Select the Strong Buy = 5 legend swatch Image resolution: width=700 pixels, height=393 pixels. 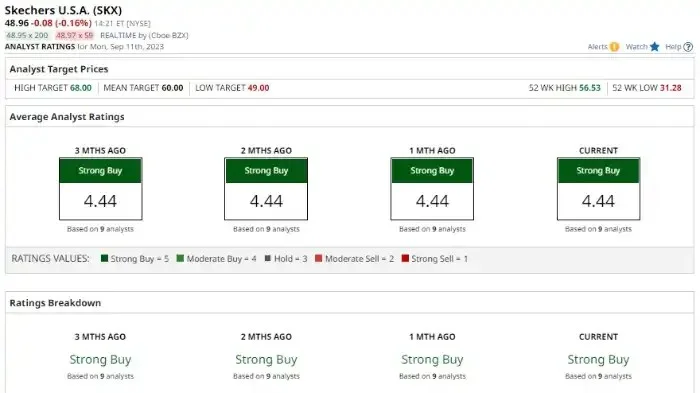[104, 258]
